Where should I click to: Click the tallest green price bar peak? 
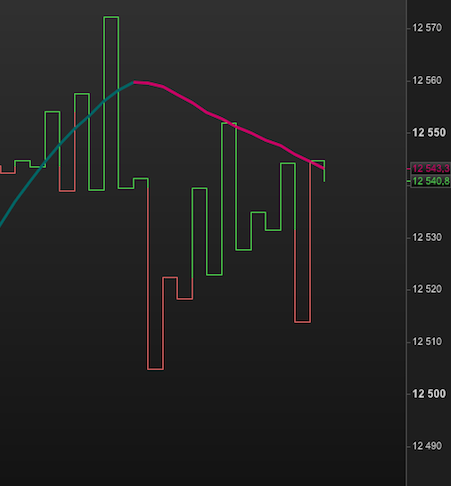[x=111, y=17]
